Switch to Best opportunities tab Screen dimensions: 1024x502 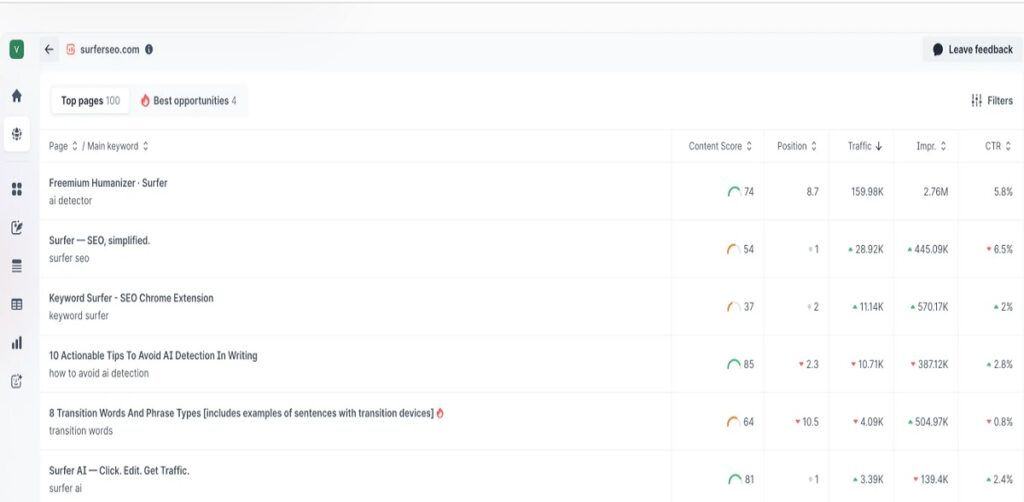189,101
